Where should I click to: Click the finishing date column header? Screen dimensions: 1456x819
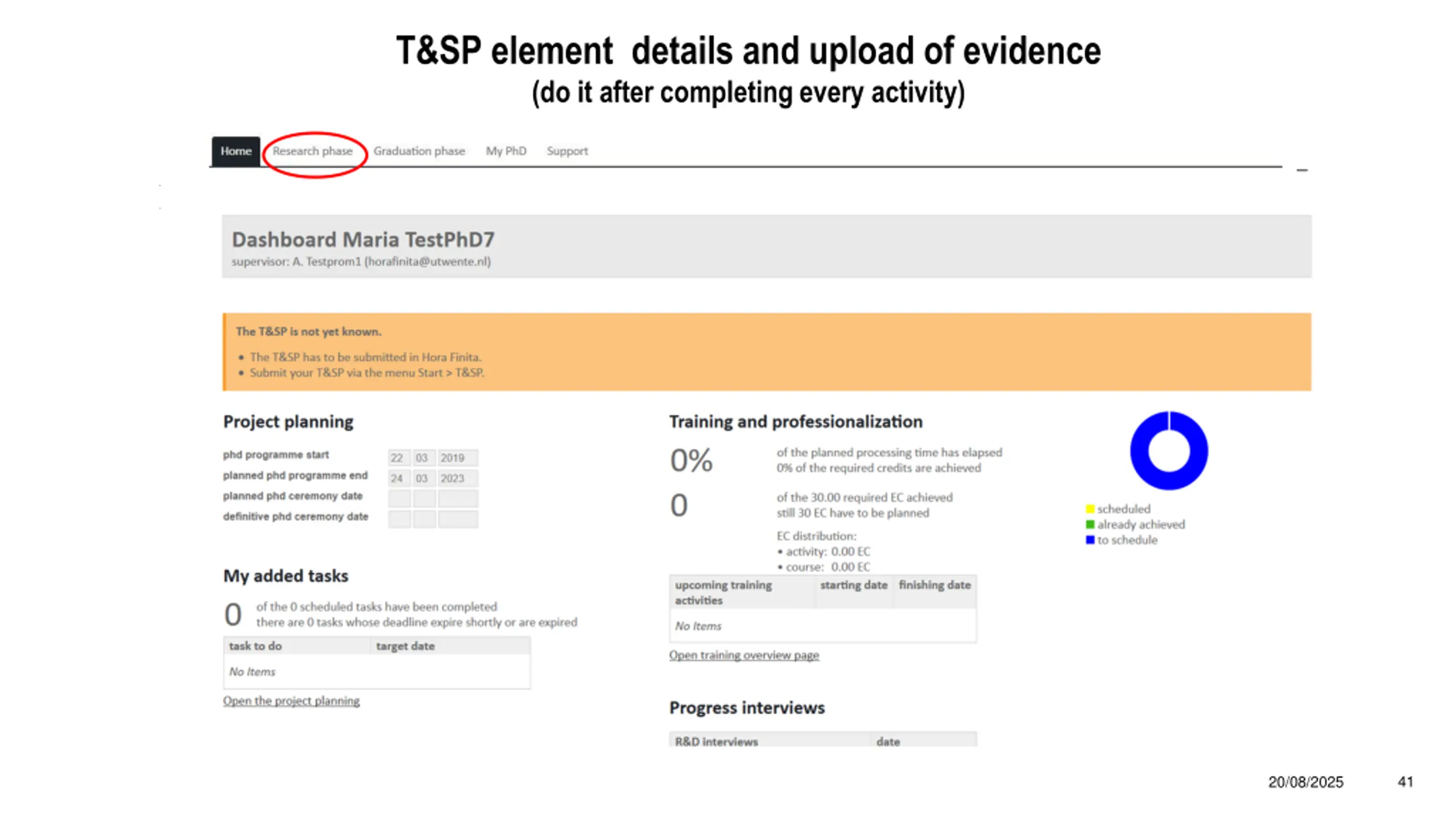pyautogui.click(x=934, y=593)
